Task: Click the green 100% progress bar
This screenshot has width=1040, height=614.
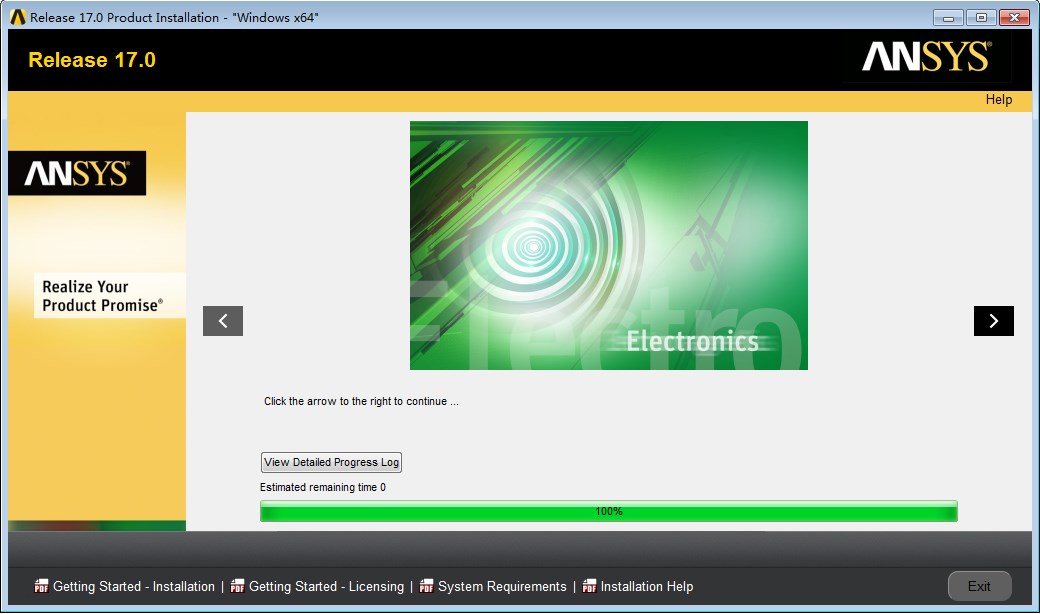Action: tap(608, 512)
